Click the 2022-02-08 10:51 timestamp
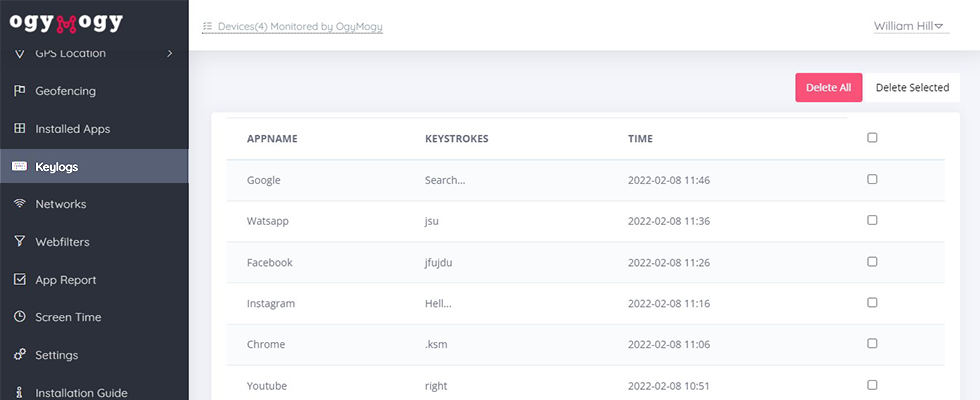Screen dimensions: 980x400 pyautogui.click(x=669, y=386)
